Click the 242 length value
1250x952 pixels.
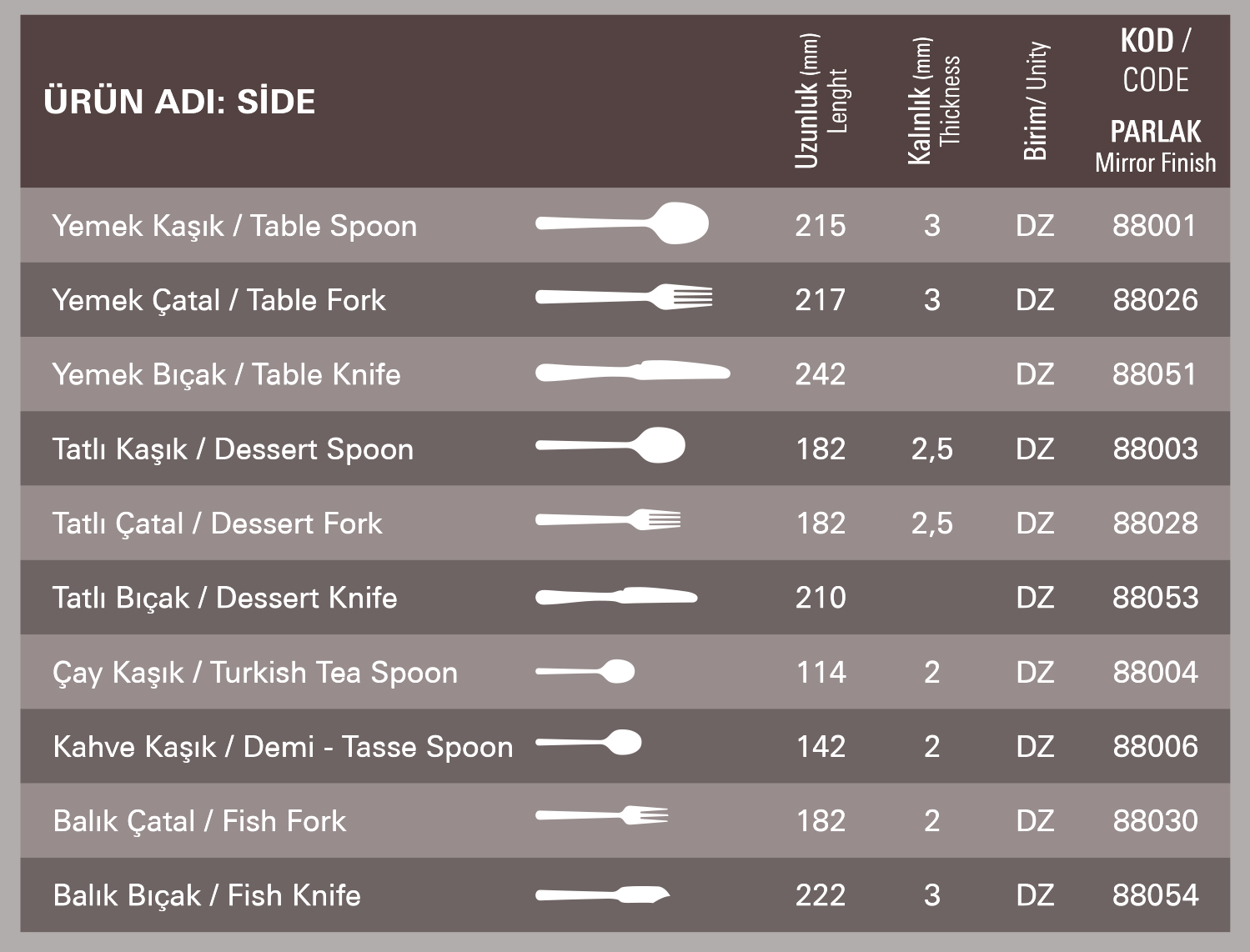pyautogui.click(x=821, y=374)
